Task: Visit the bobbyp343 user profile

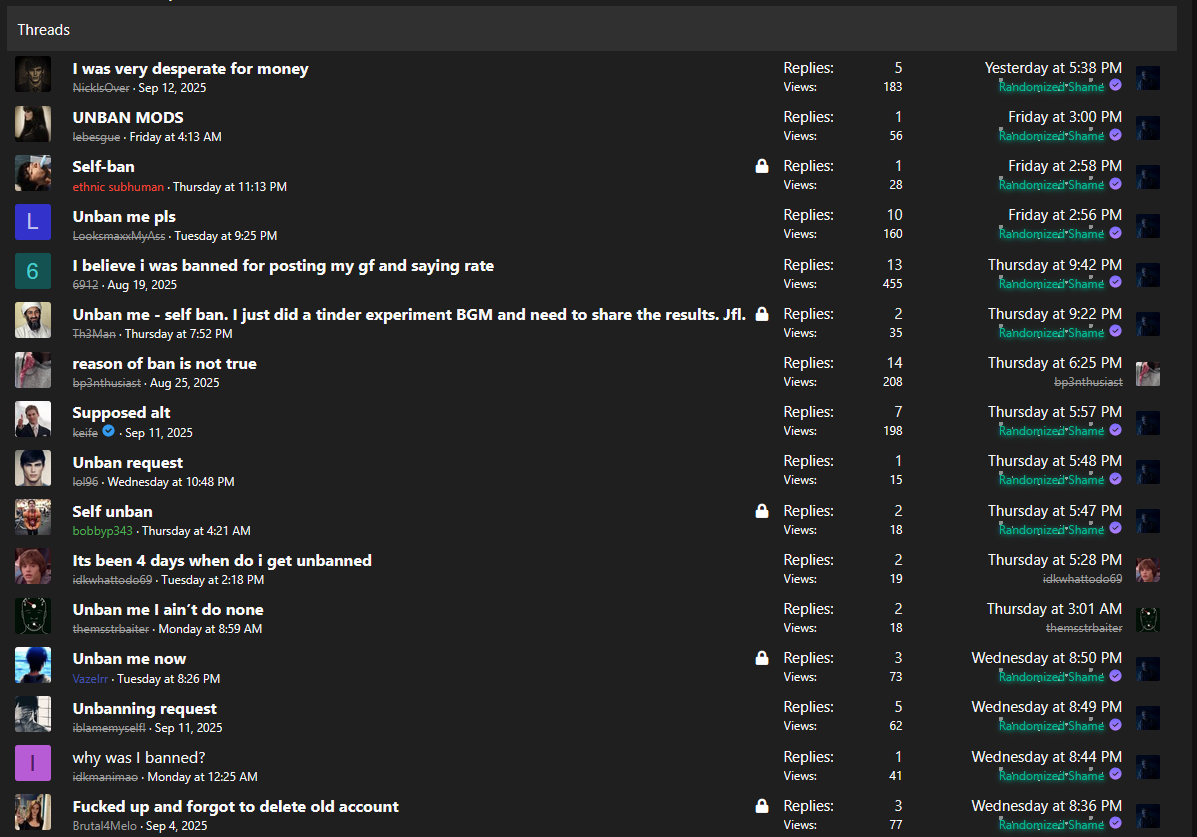Action: (102, 531)
